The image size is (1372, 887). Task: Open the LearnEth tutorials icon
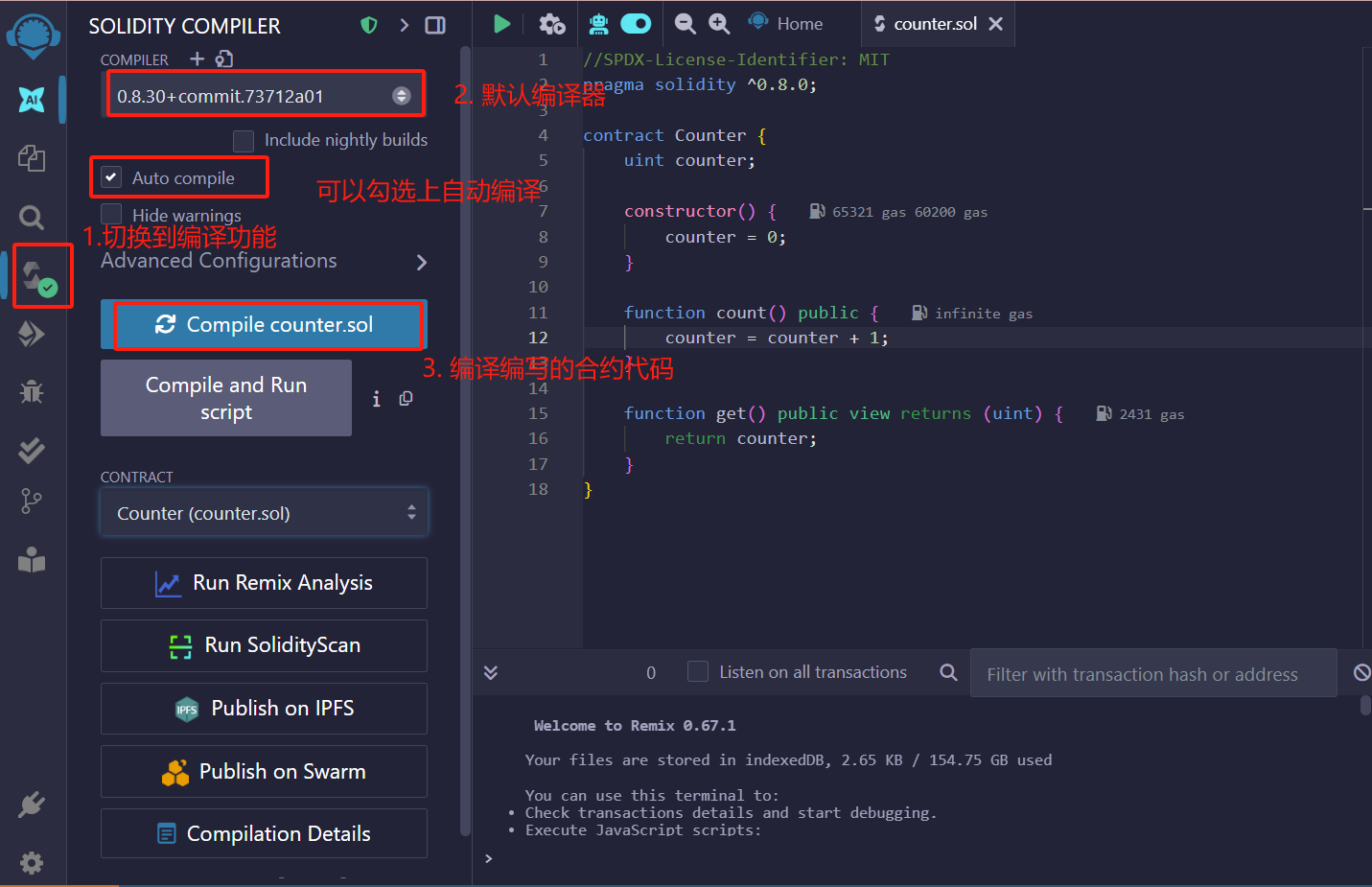(x=32, y=559)
